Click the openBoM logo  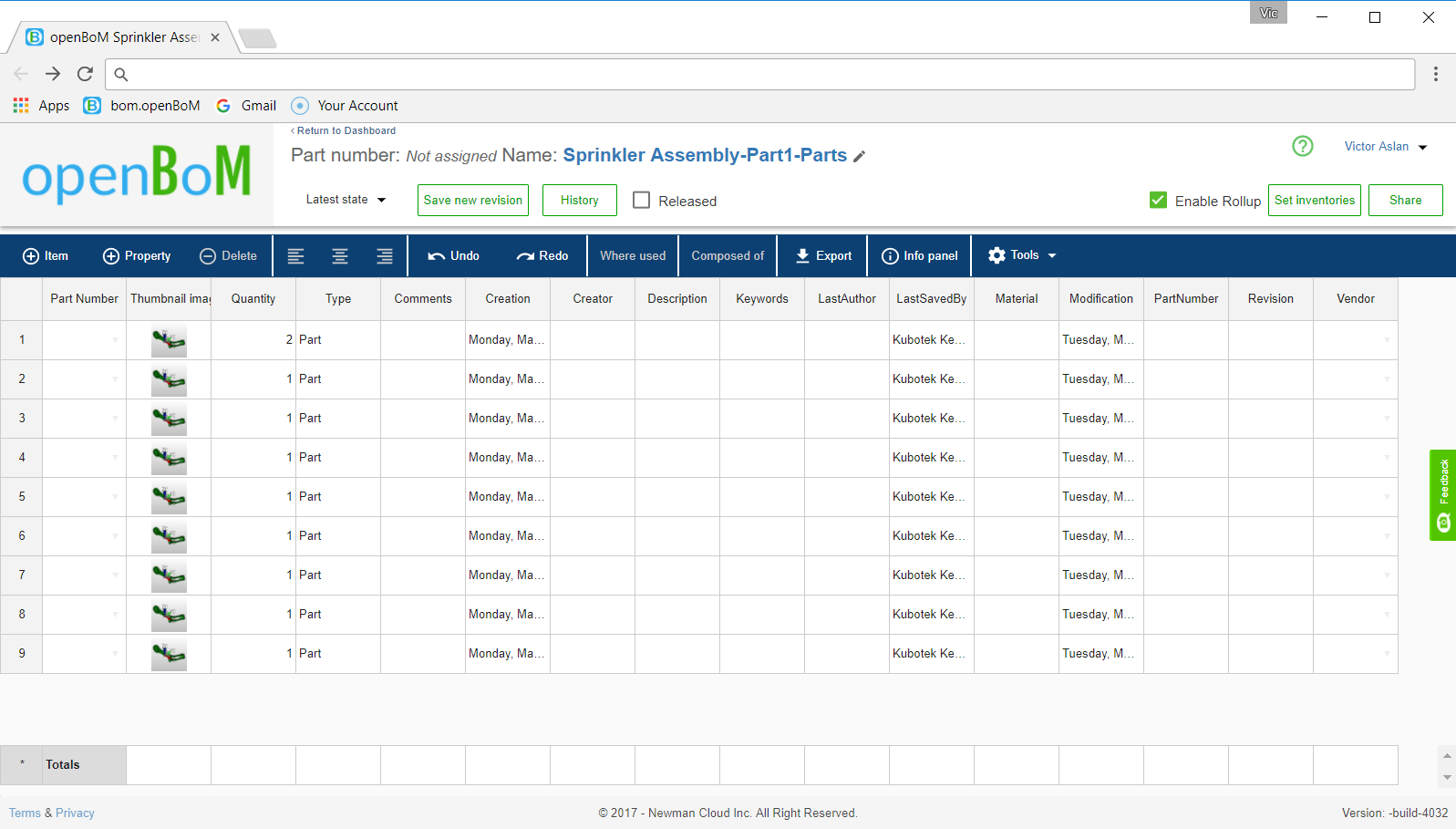pos(137,173)
